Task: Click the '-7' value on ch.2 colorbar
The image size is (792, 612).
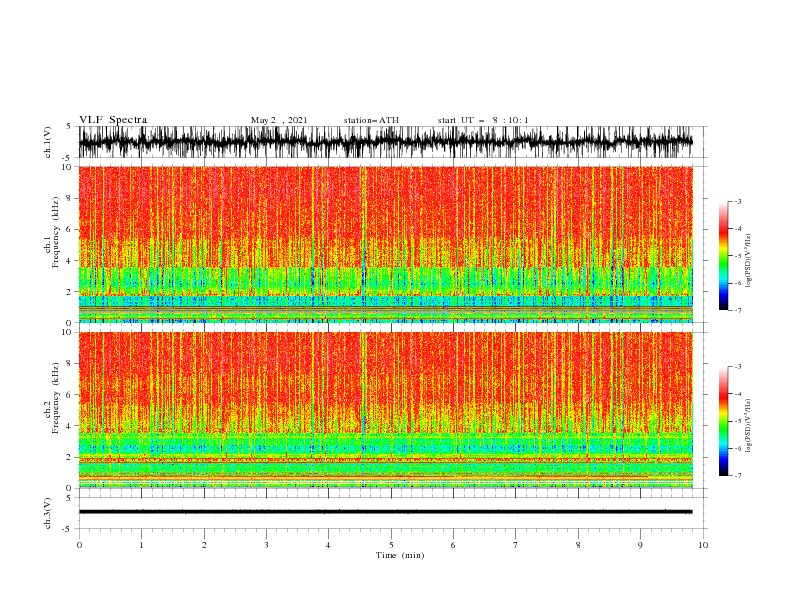Action: [x=737, y=476]
